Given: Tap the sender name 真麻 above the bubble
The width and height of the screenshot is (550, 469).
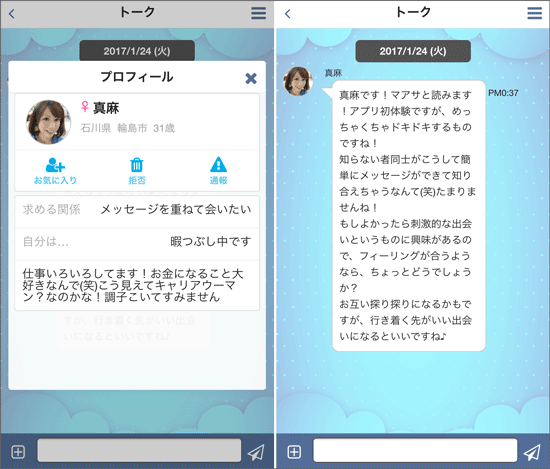Looking at the screenshot, I should [x=333, y=73].
